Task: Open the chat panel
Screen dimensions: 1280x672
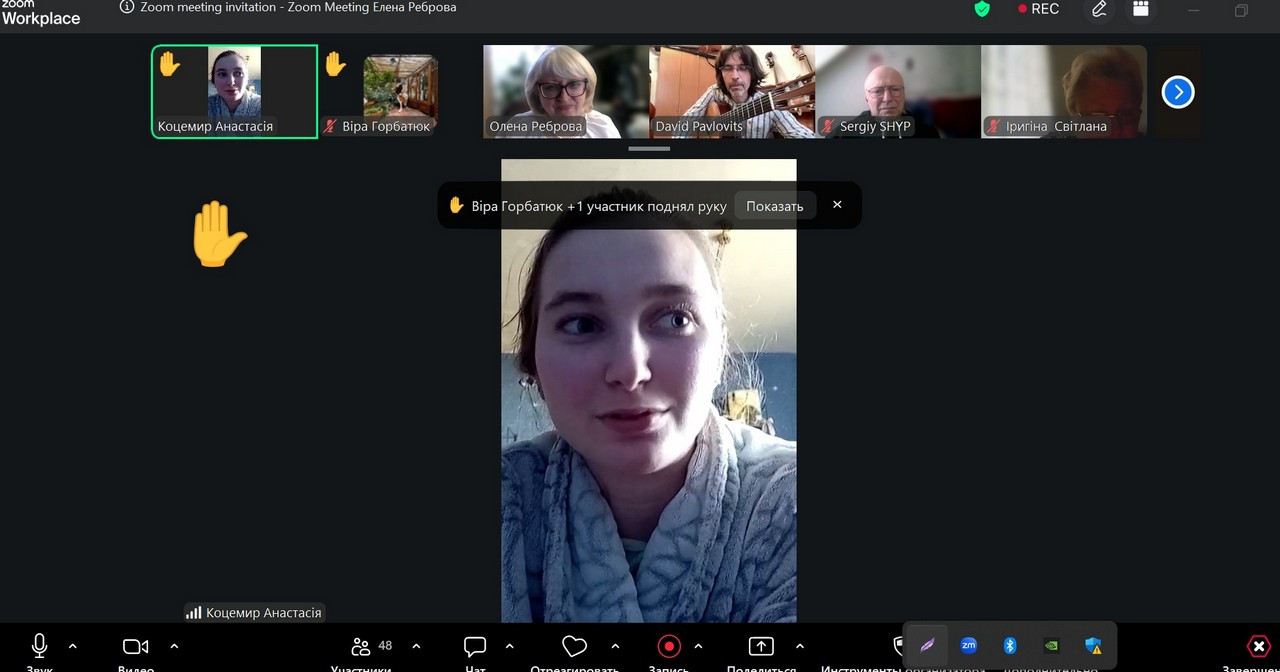Action: pos(475,646)
